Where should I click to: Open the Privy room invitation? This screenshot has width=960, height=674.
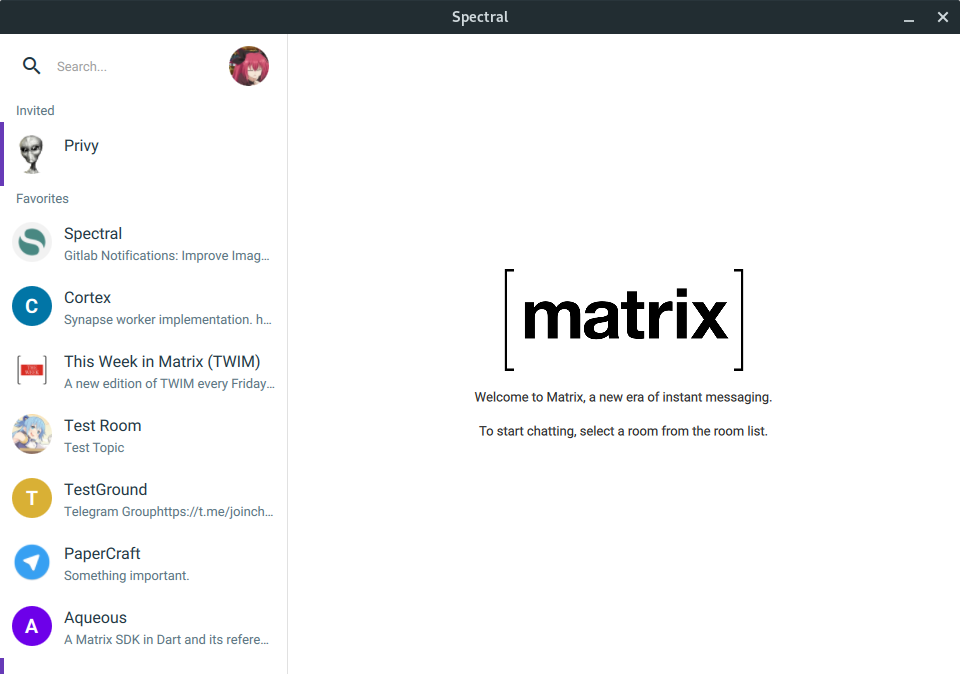click(x=81, y=146)
